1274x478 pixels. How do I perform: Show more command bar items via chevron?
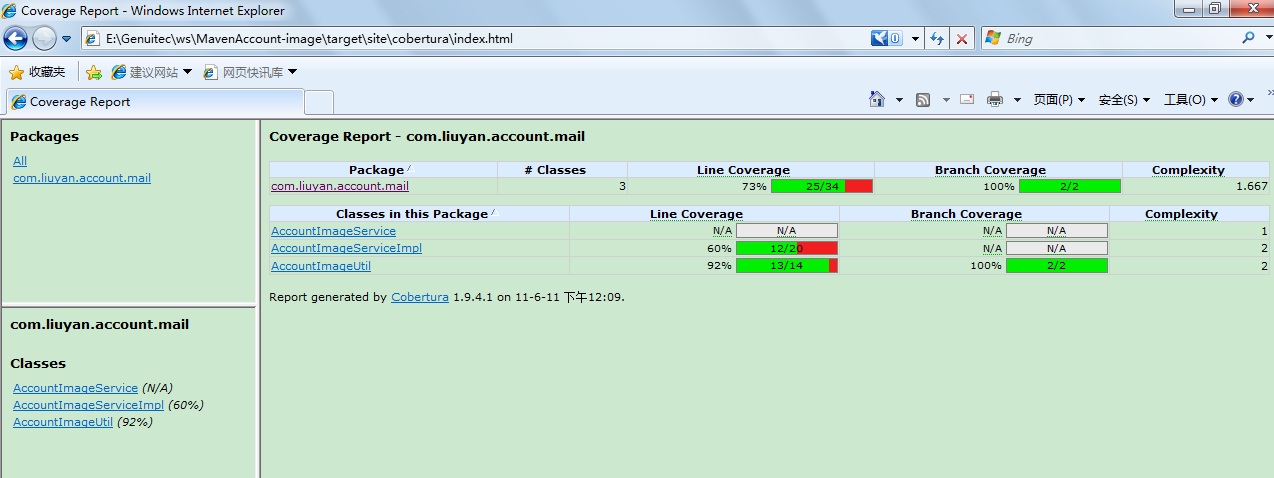[x=1268, y=94]
